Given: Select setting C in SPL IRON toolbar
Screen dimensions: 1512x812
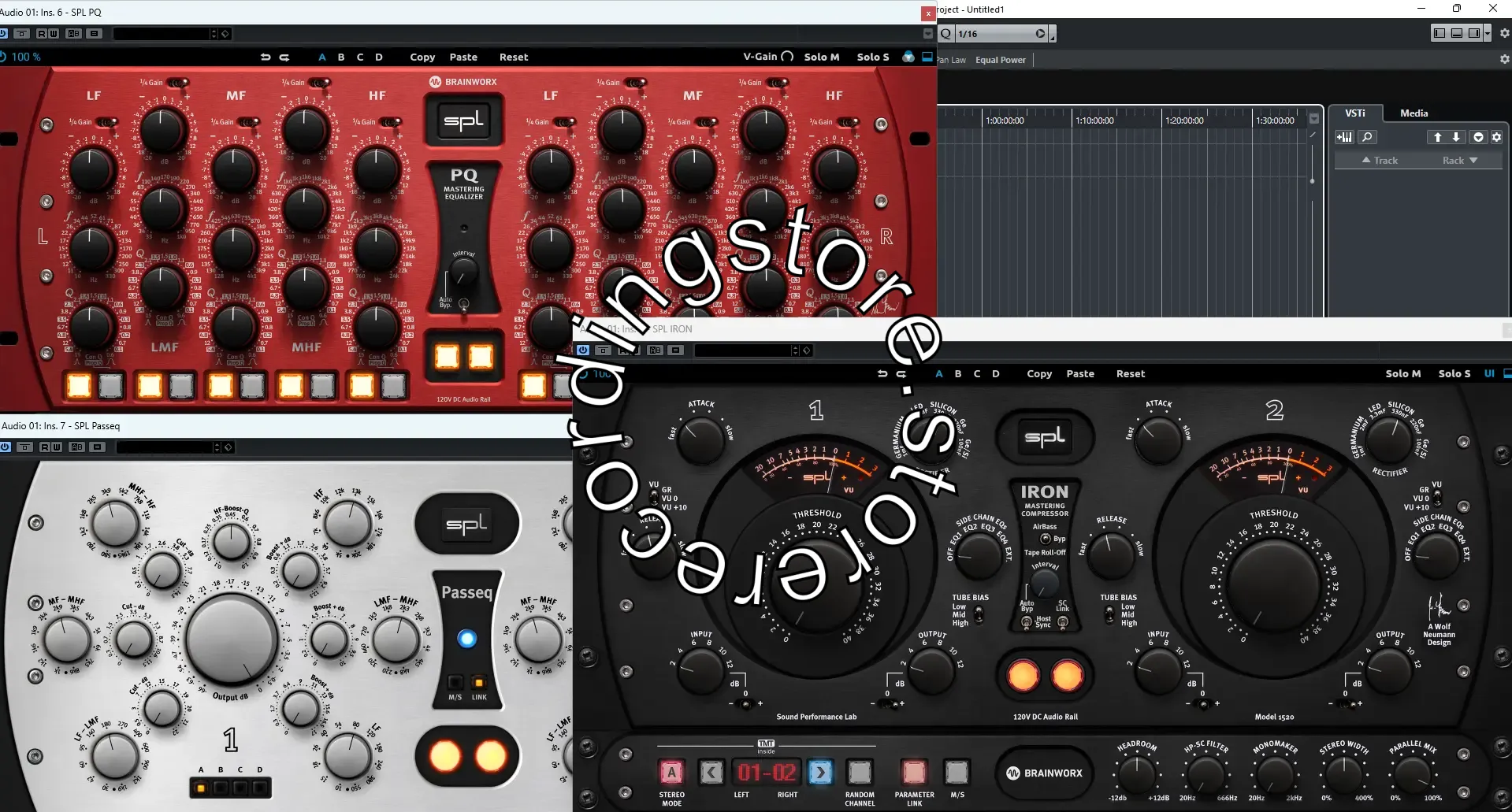Looking at the screenshot, I should point(977,373).
